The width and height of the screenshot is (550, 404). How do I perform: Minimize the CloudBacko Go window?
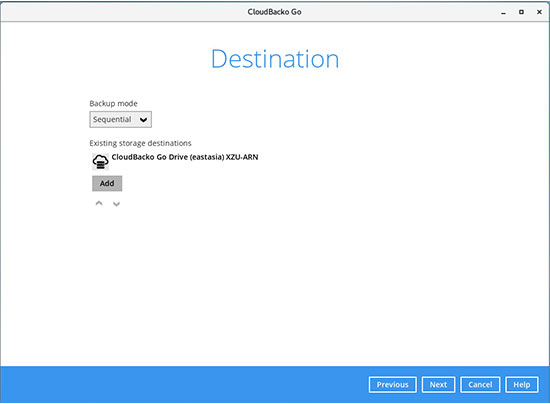[x=503, y=13]
